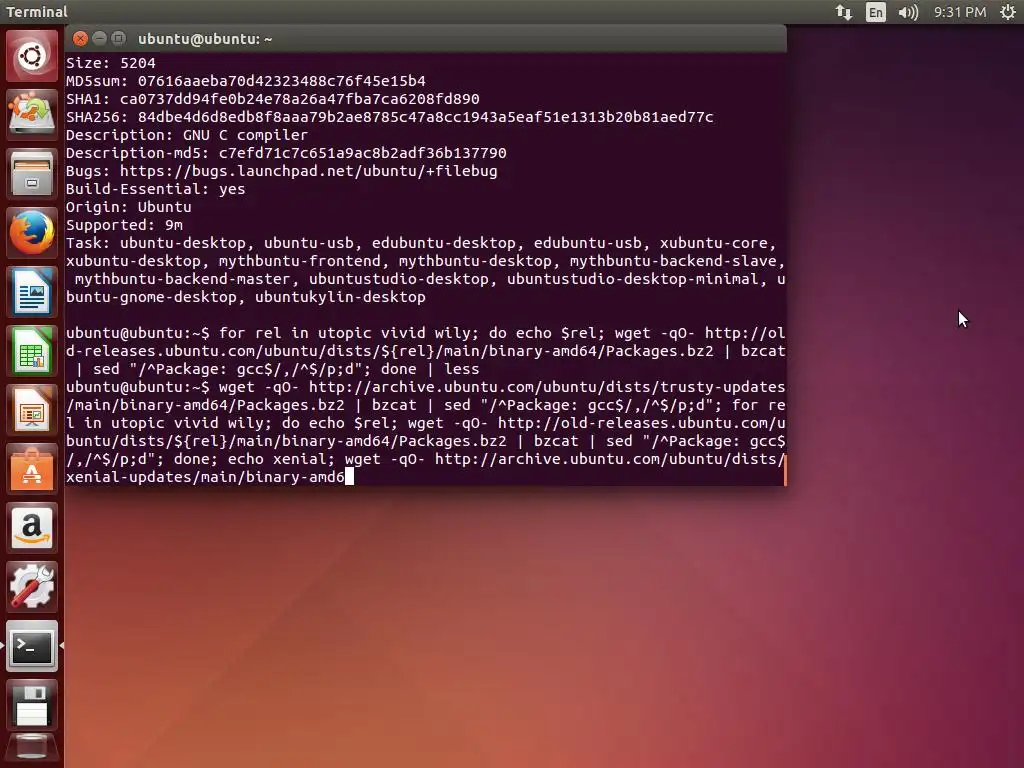Open the En keyboard layout indicator
The width and height of the screenshot is (1024, 768).
point(876,12)
